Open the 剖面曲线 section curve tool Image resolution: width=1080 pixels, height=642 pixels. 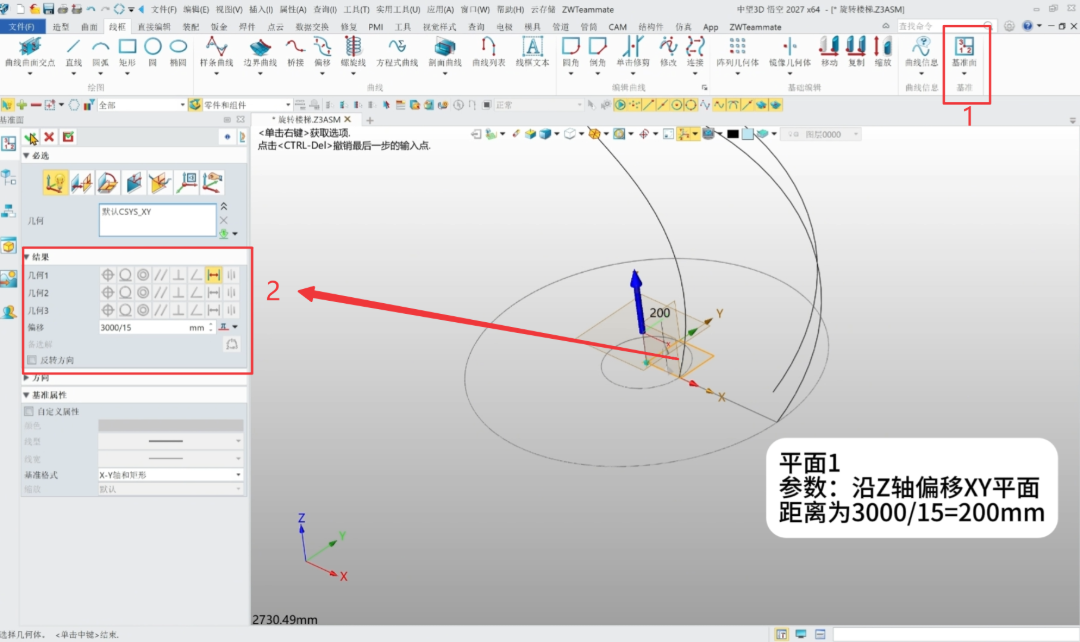pyautogui.click(x=445, y=53)
